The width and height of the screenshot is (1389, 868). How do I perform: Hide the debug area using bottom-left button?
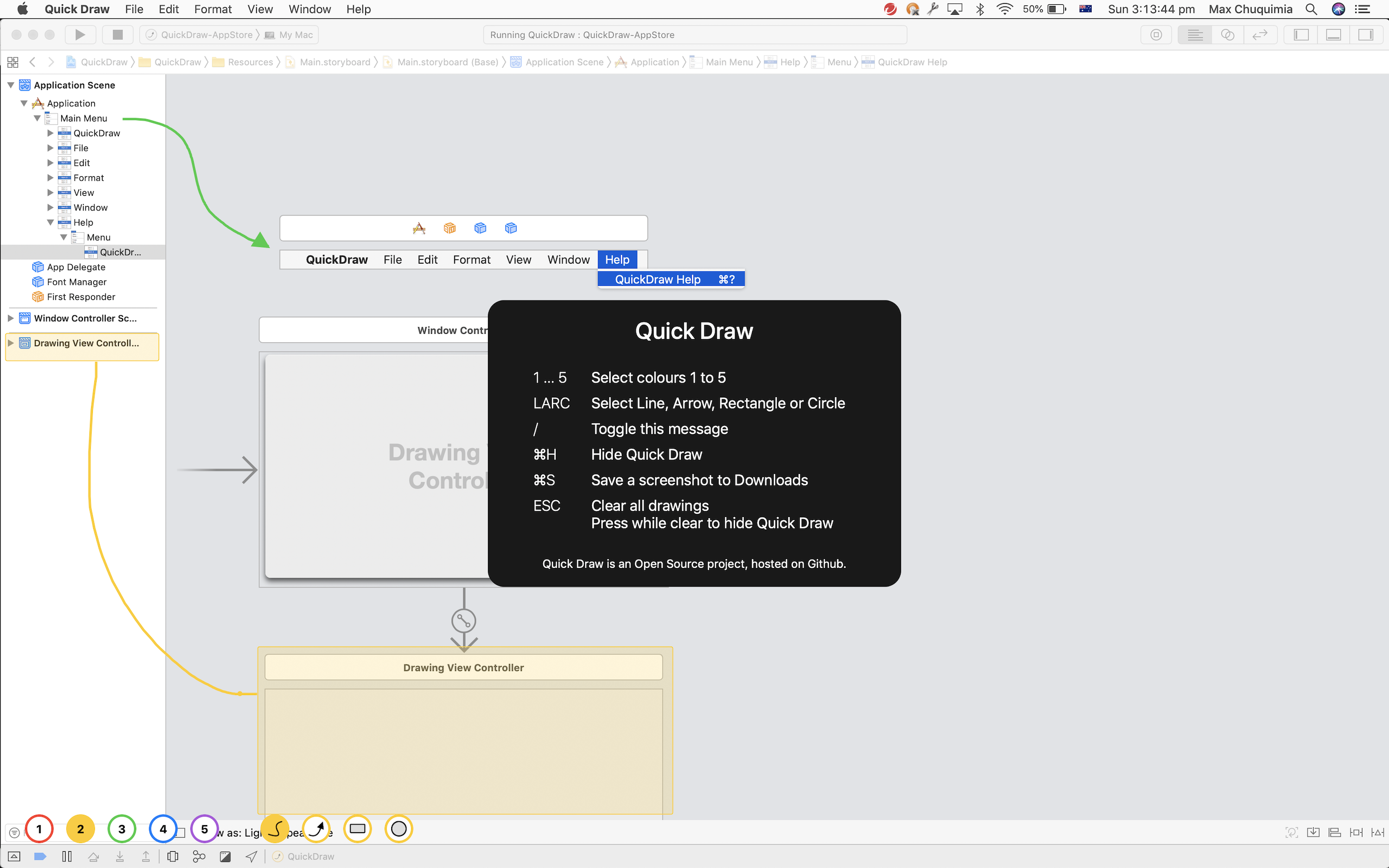click(x=14, y=857)
